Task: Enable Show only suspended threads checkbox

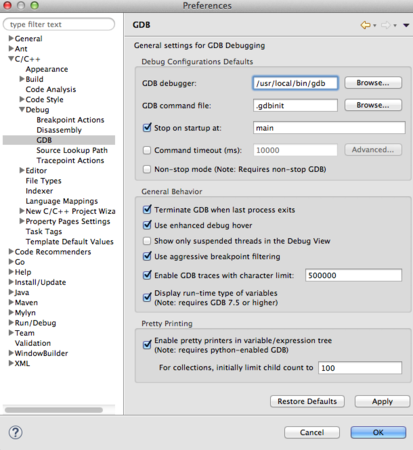Action: 147,241
